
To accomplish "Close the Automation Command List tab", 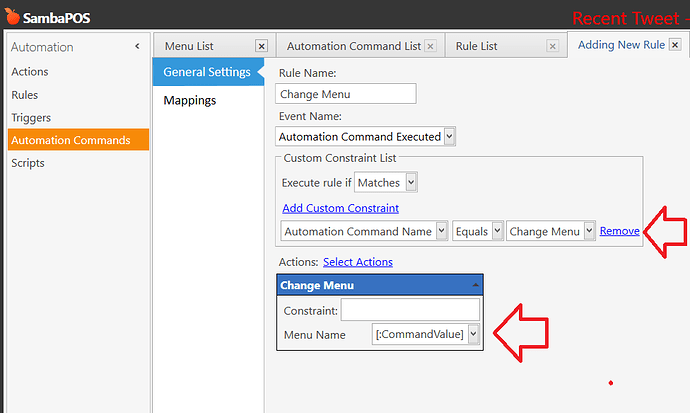I will pyautogui.click(x=430, y=46).
